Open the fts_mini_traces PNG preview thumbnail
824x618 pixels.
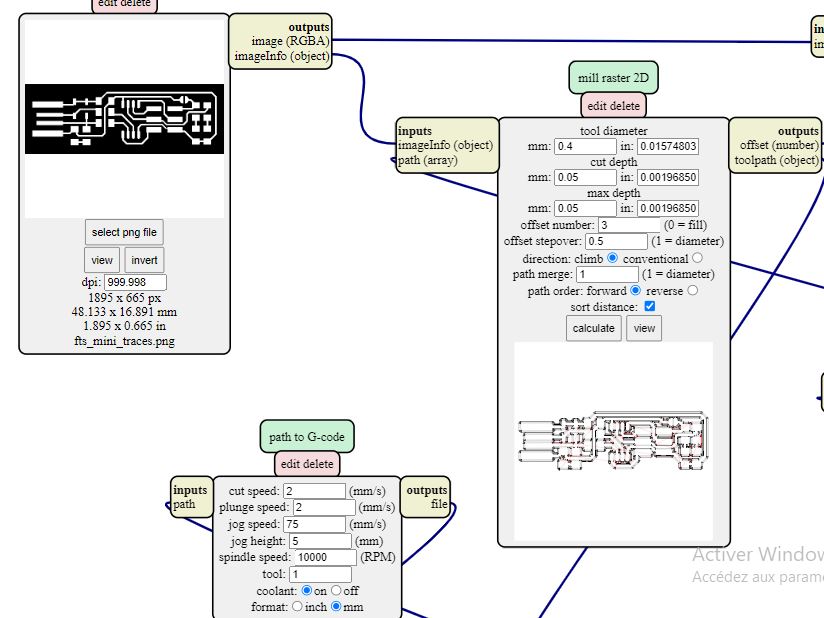[x=125, y=119]
